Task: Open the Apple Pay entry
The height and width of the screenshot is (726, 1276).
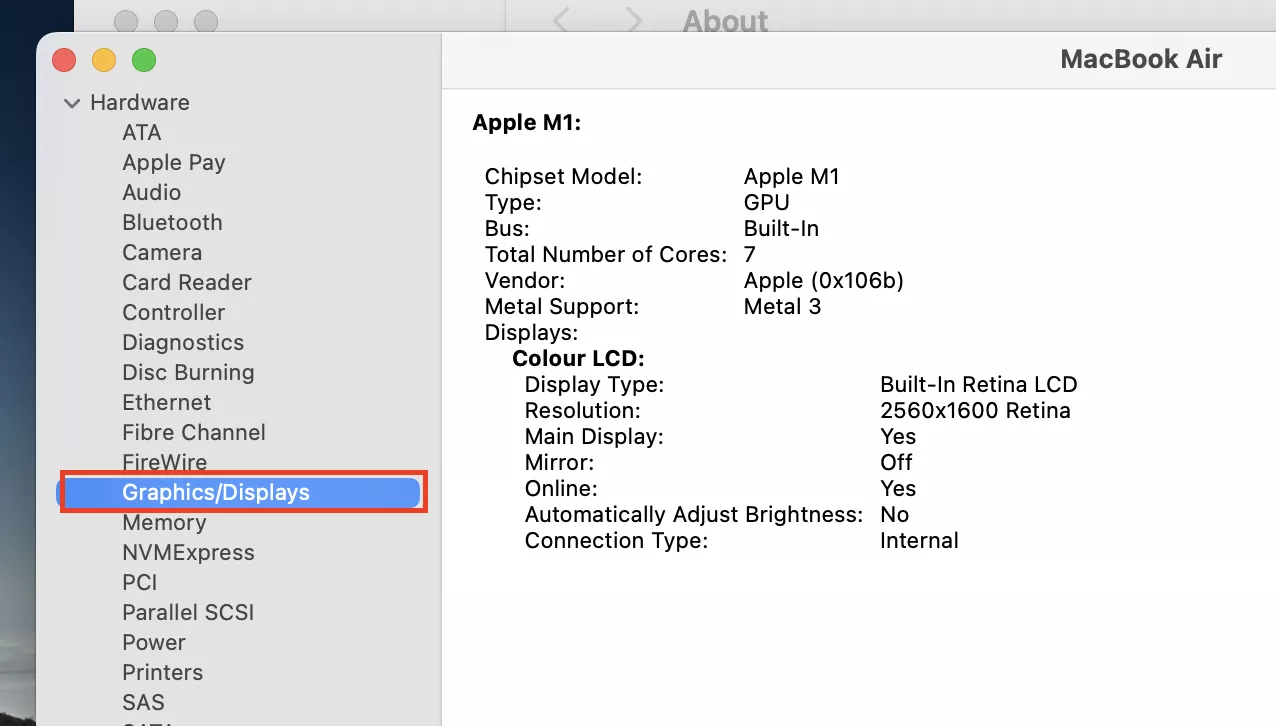Action: click(x=173, y=163)
